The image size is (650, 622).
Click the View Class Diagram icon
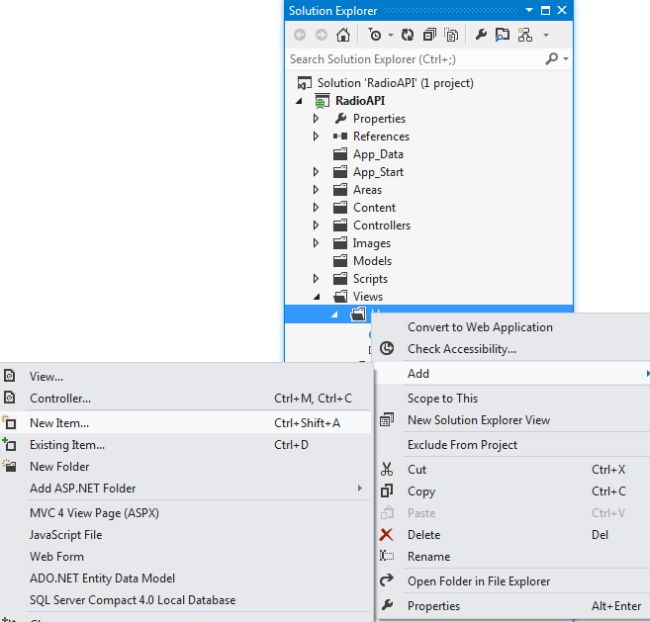(x=525, y=35)
